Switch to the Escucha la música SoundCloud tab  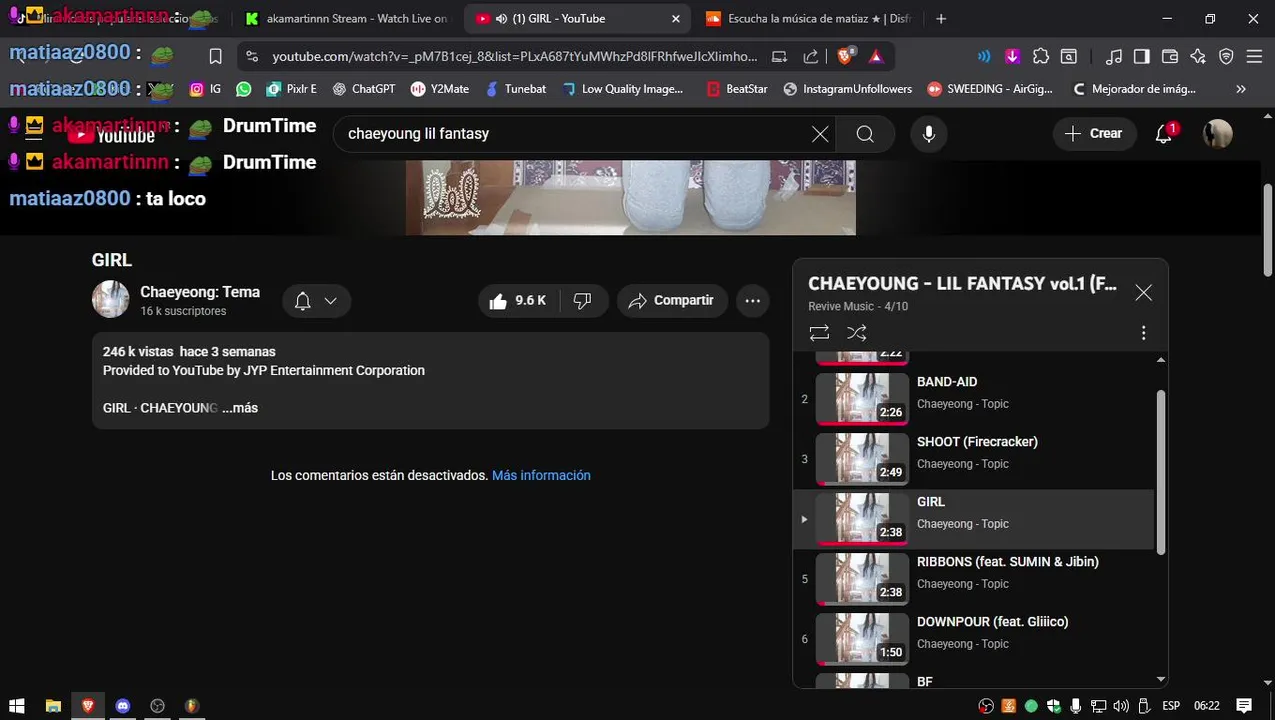click(808, 18)
